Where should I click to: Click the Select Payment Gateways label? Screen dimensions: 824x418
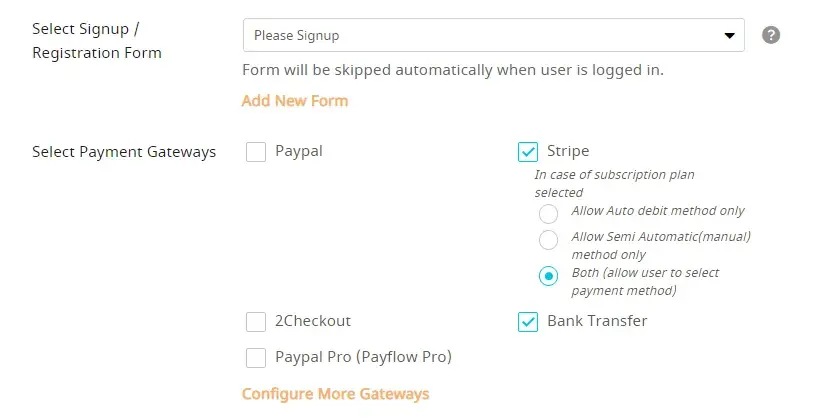pos(124,152)
